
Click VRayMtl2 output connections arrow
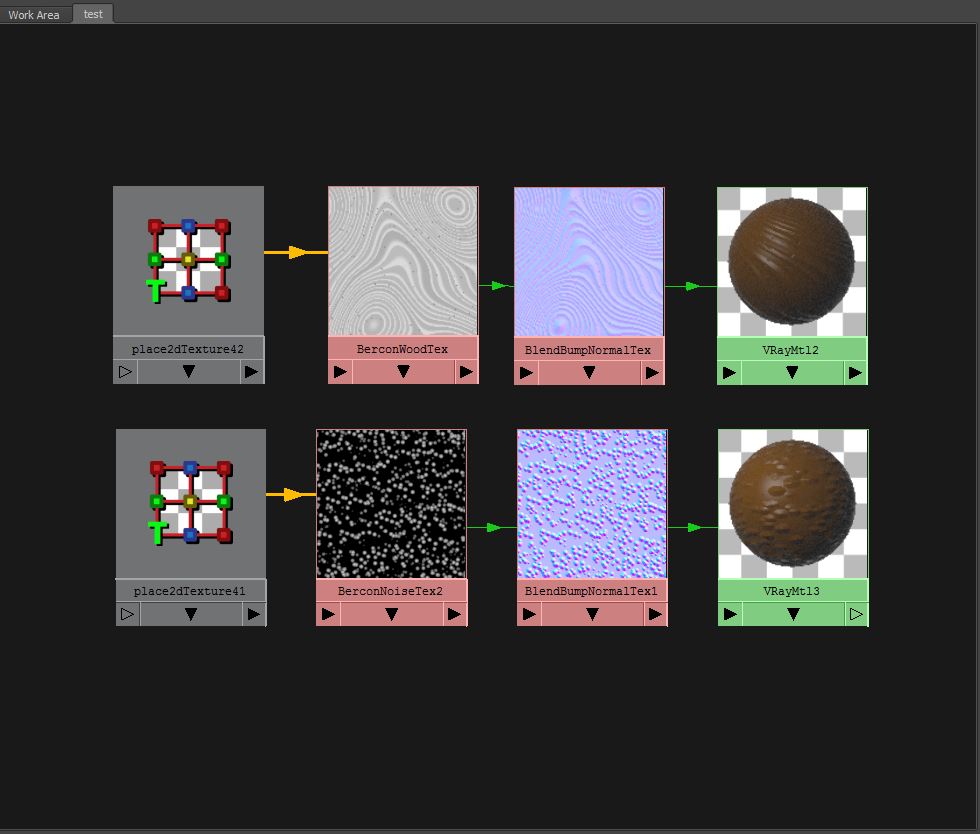pyautogui.click(x=856, y=373)
